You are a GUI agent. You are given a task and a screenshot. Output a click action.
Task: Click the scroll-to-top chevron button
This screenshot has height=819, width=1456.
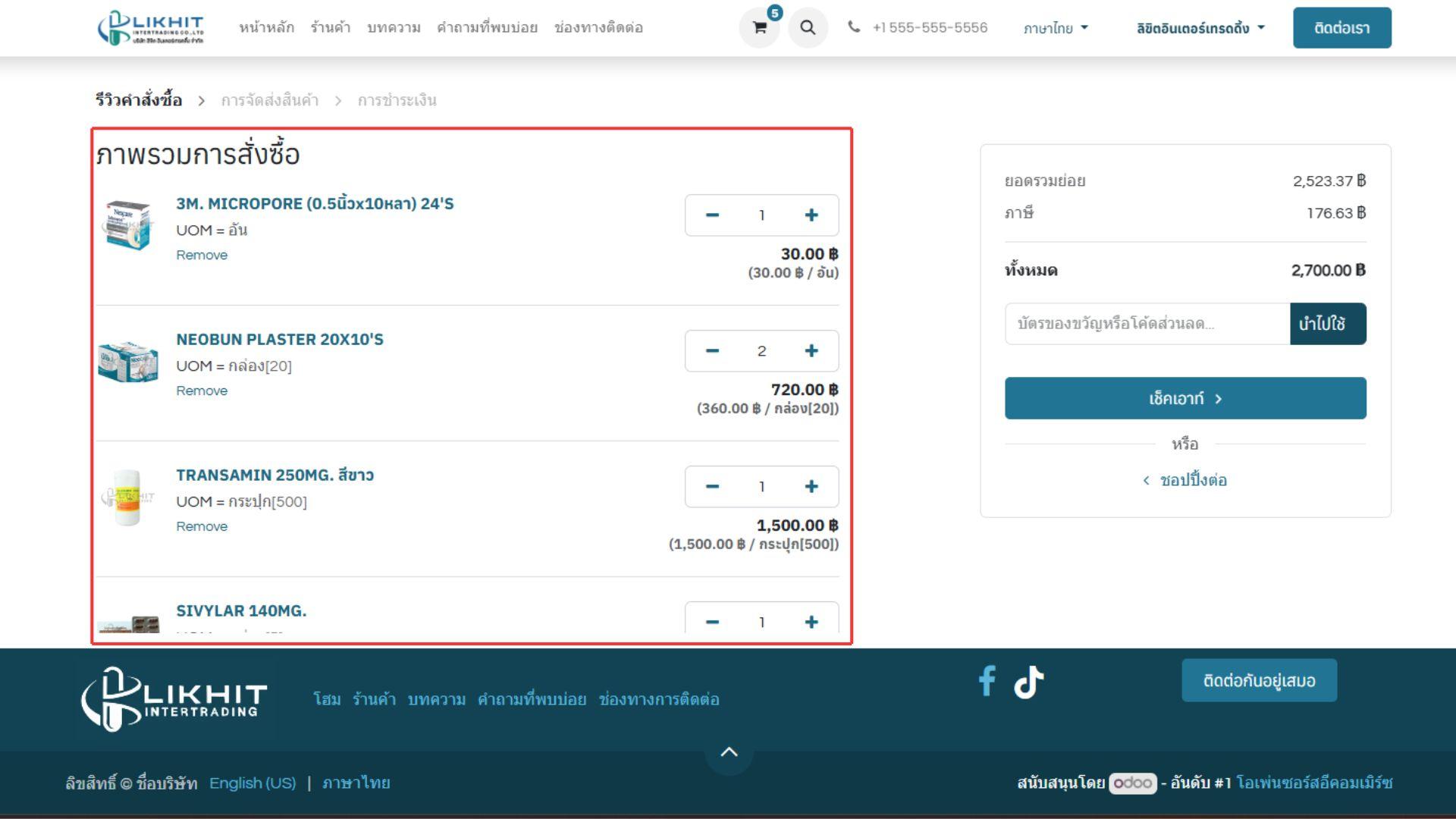[729, 752]
